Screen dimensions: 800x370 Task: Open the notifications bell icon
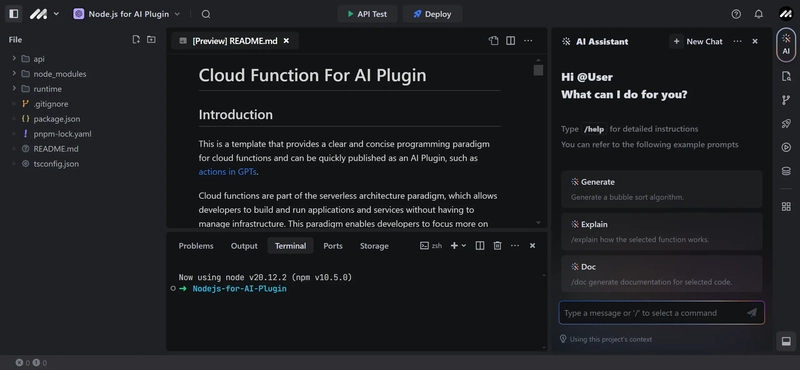pyautogui.click(x=759, y=14)
